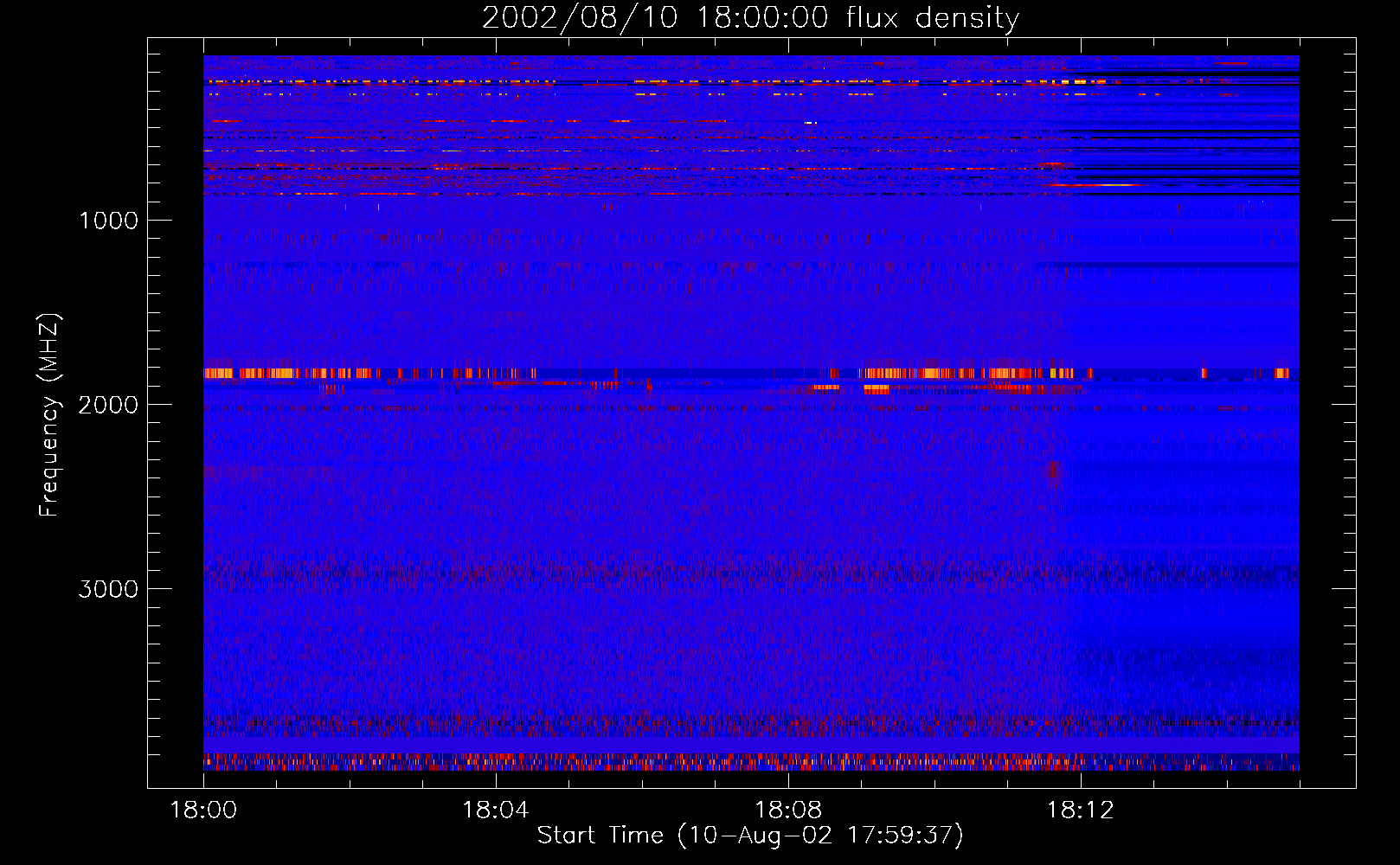Screen dimensions: 1400x865
Task: Click the "18:04" time tick label
Action: pyautogui.click(x=495, y=811)
